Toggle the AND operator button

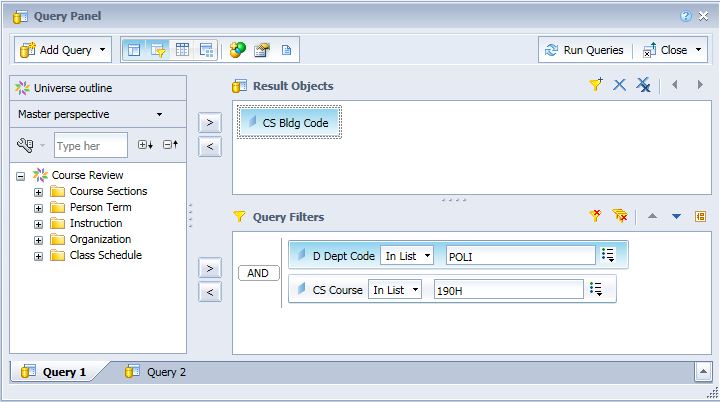259,273
